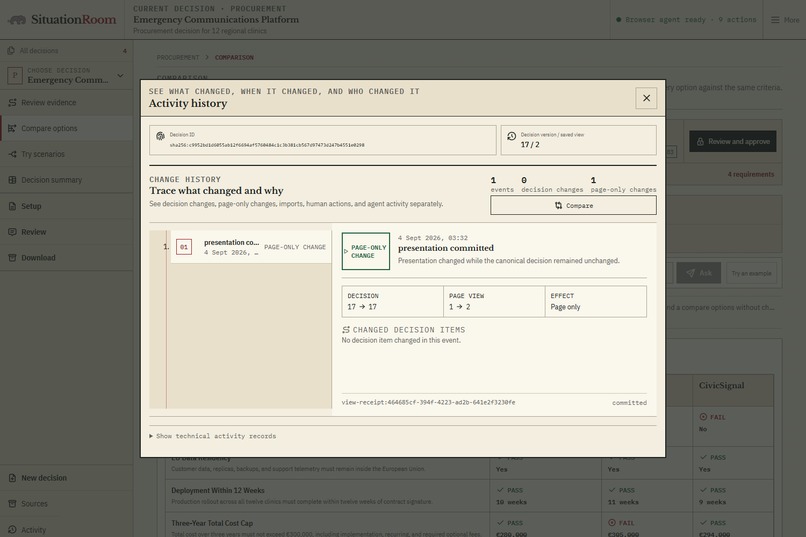Open Try scenarios in sidebar
Screen dimensions: 806x537
pyautogui.click(x=66, y=154)
